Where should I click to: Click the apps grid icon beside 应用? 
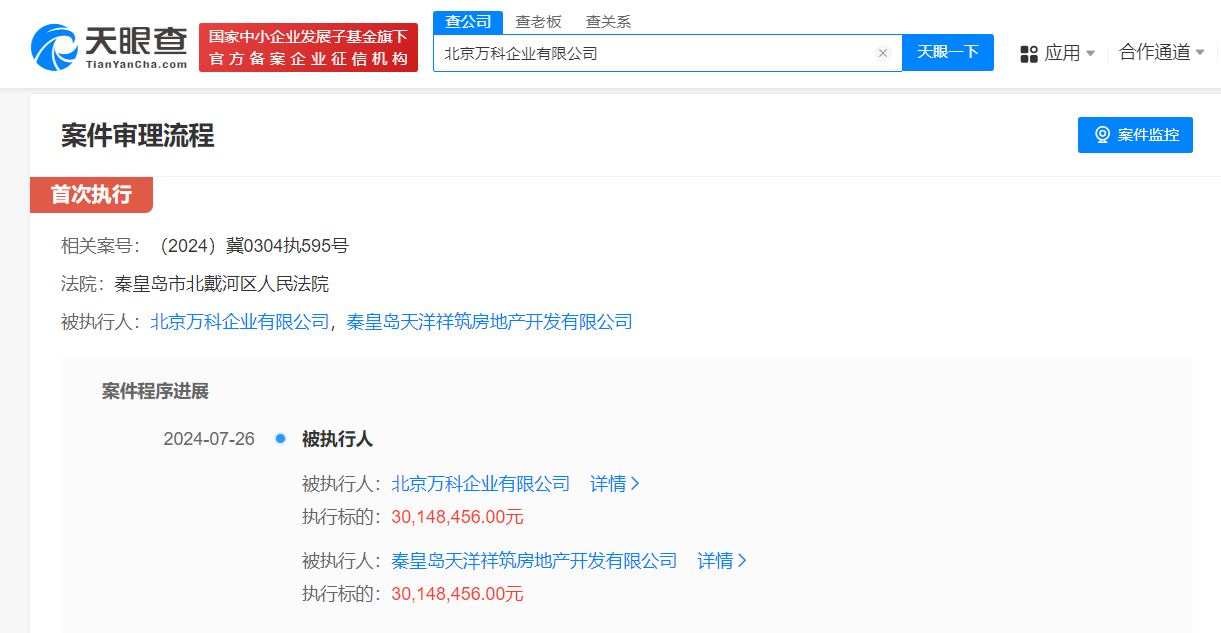click(x=1029, y=53)
